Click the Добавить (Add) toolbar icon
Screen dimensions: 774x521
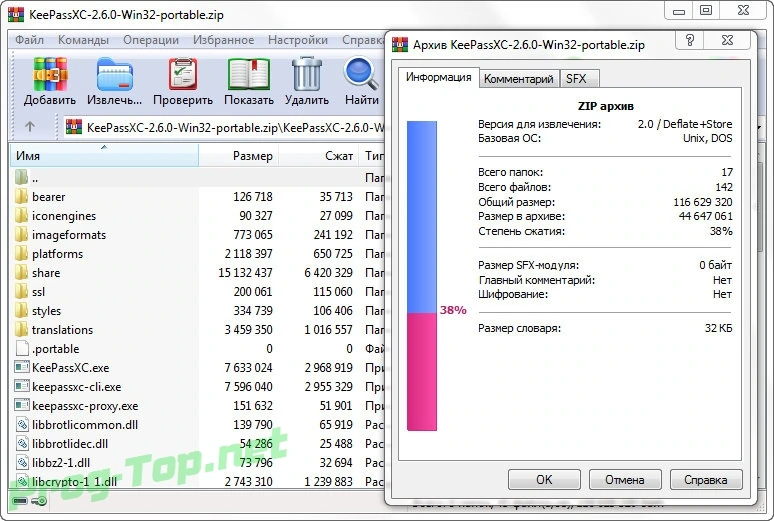50,74
